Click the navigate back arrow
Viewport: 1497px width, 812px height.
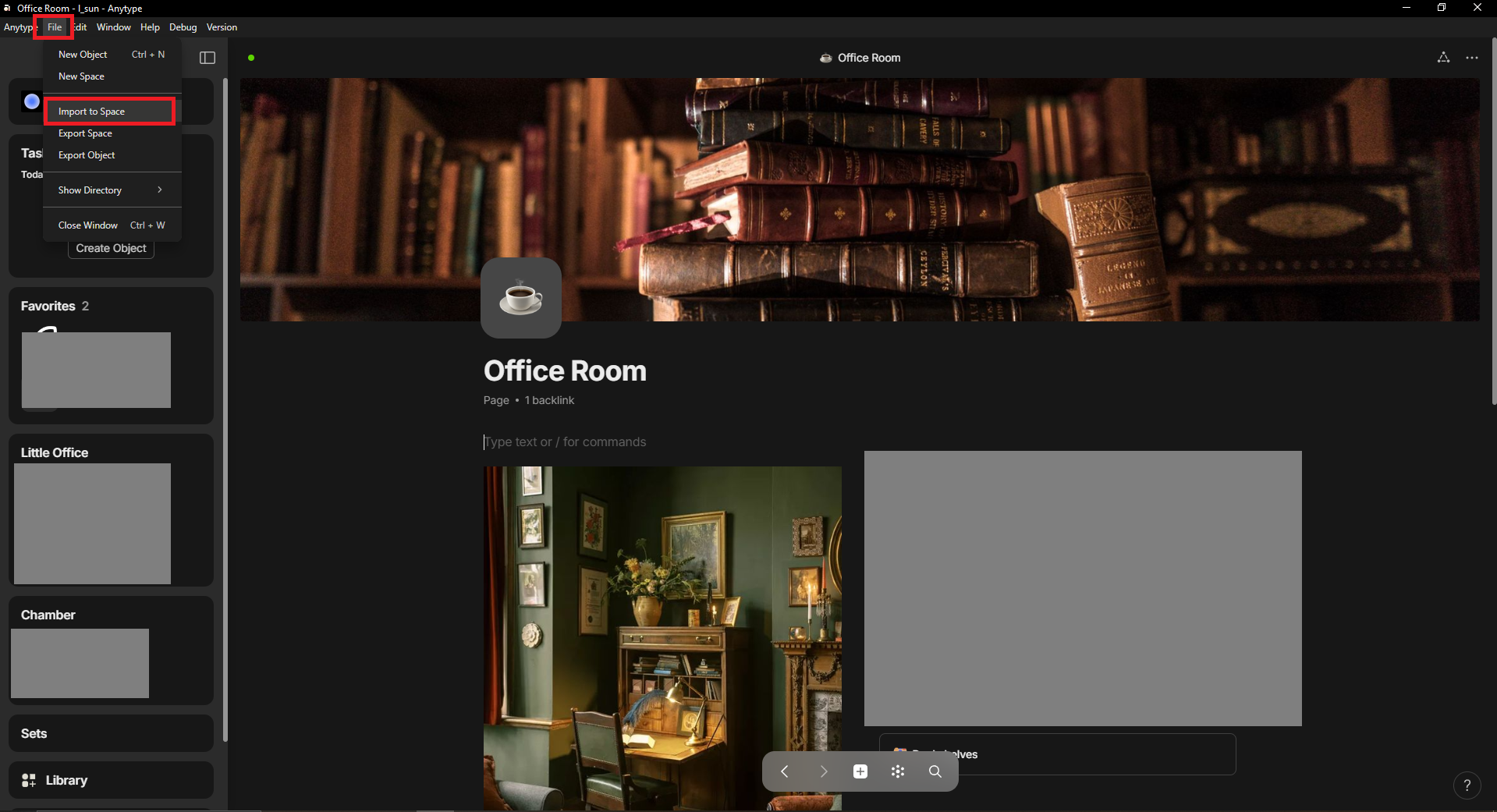785,771
